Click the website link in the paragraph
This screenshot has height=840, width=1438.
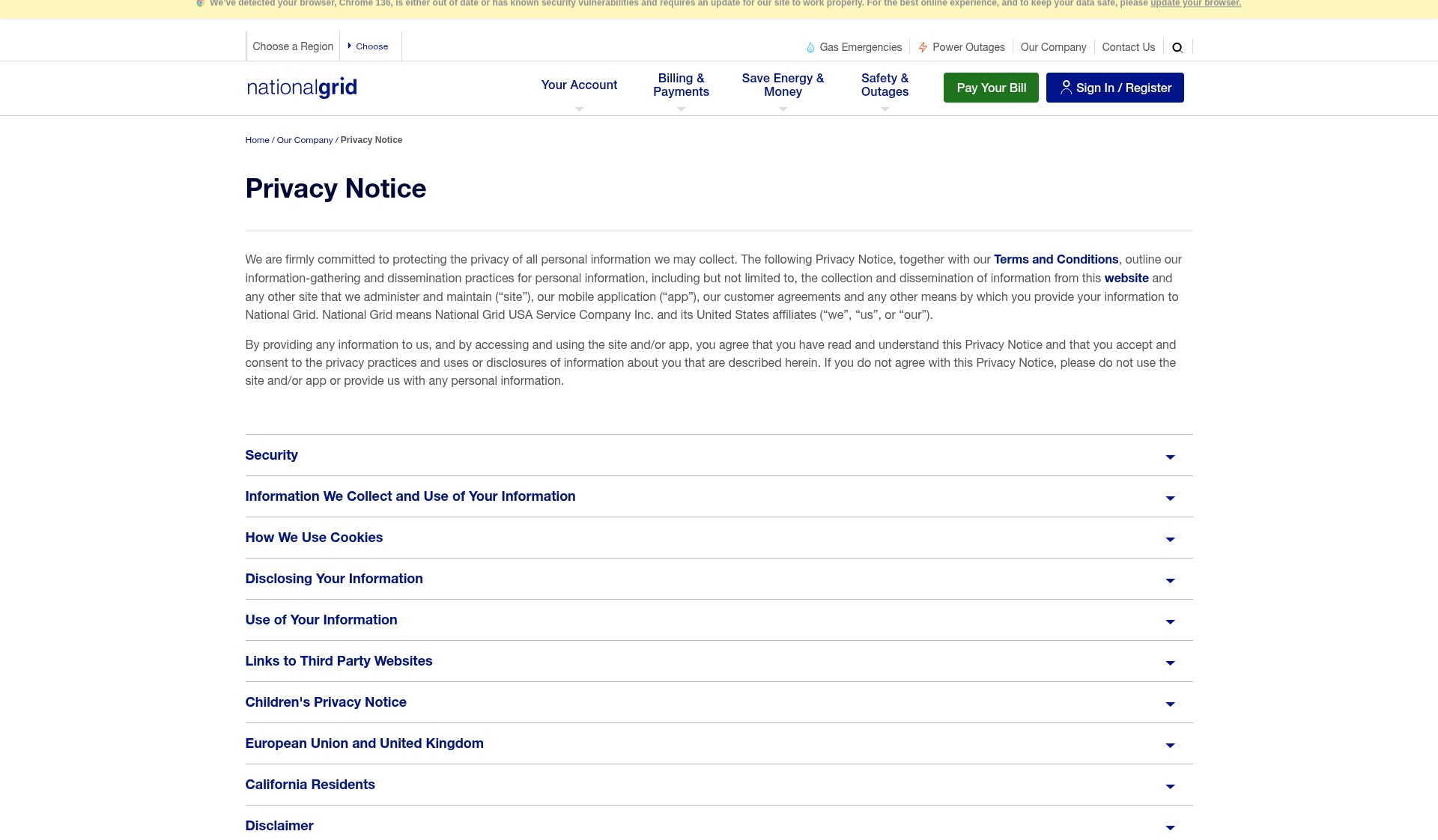[x=1126, y=278]
